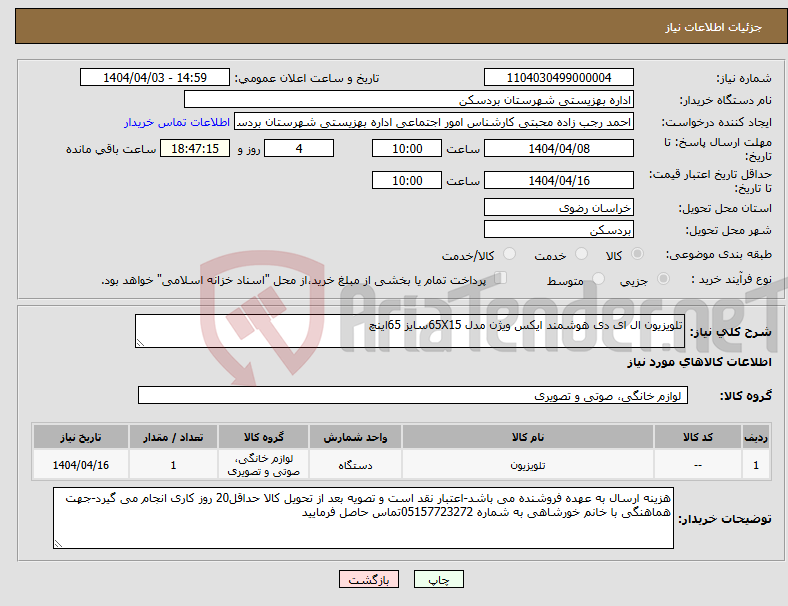Image resolution: width=788 pixels, height=606 pixels.
Task: Click the دستگاه unit cell
Action: pos(355,465)
